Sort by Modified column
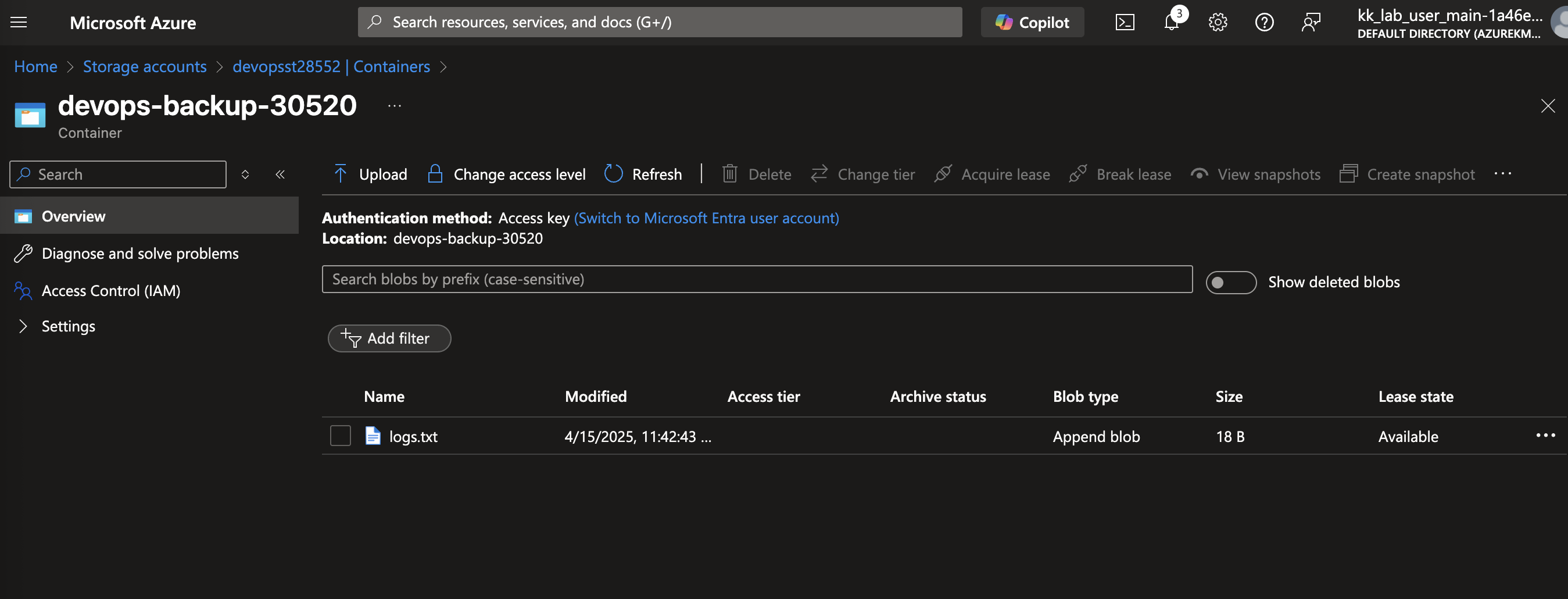Image resolution: width=1568 pixels, height=599 pixels. [x=595, y=397]
